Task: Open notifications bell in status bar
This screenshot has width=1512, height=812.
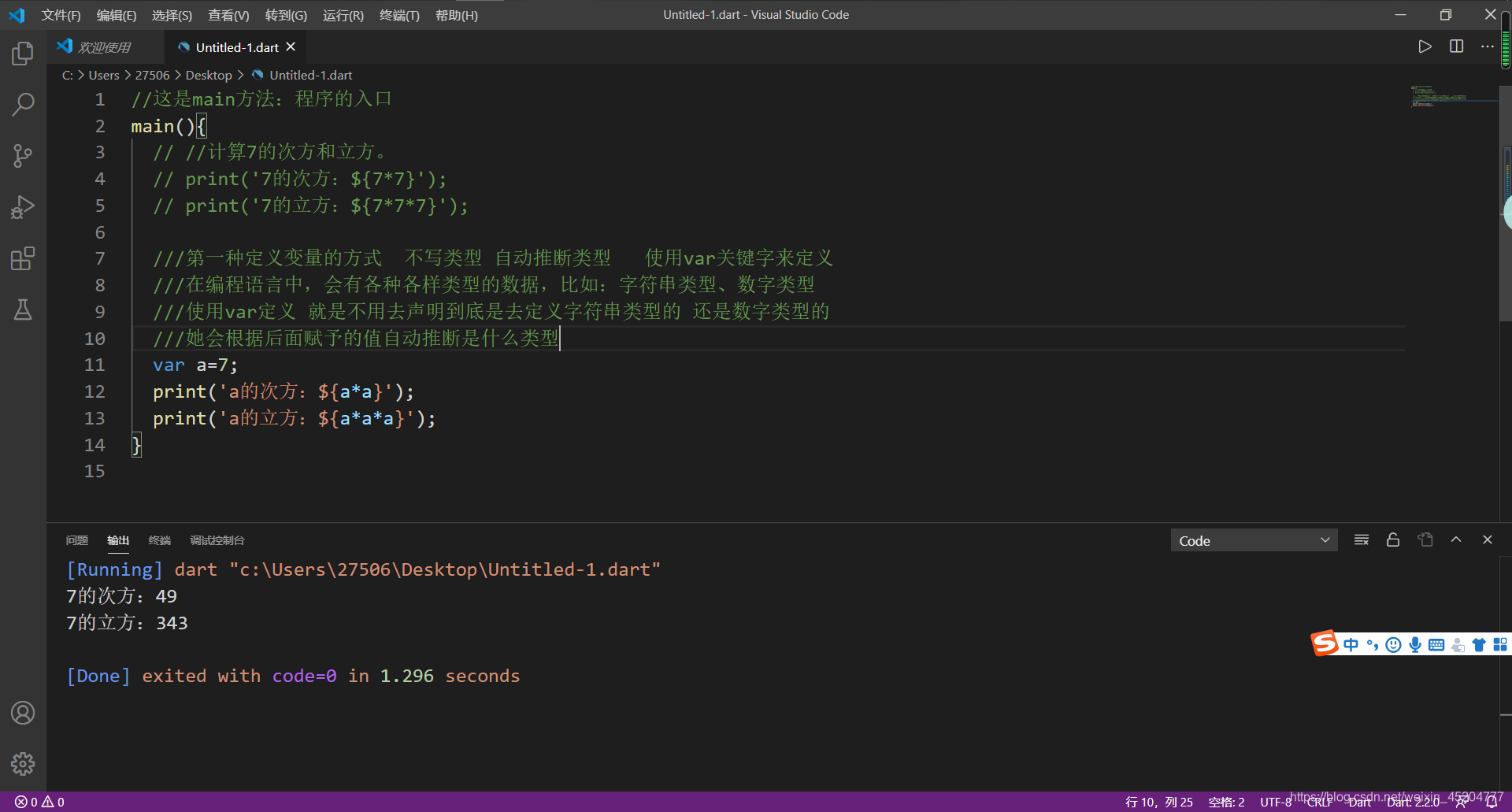Action: [1491, 802]
